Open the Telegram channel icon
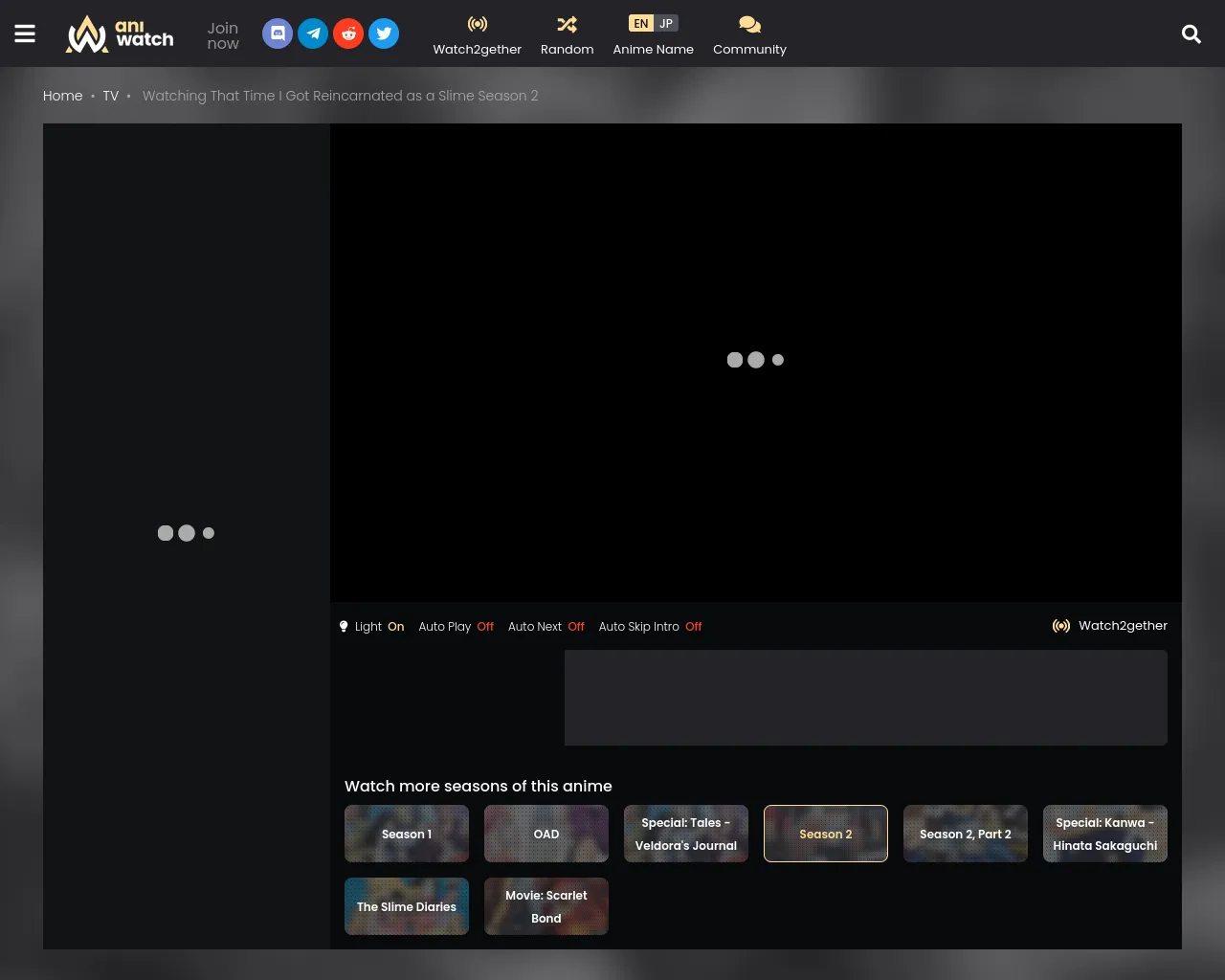The image size is (1225, 980). coord(313,33)
